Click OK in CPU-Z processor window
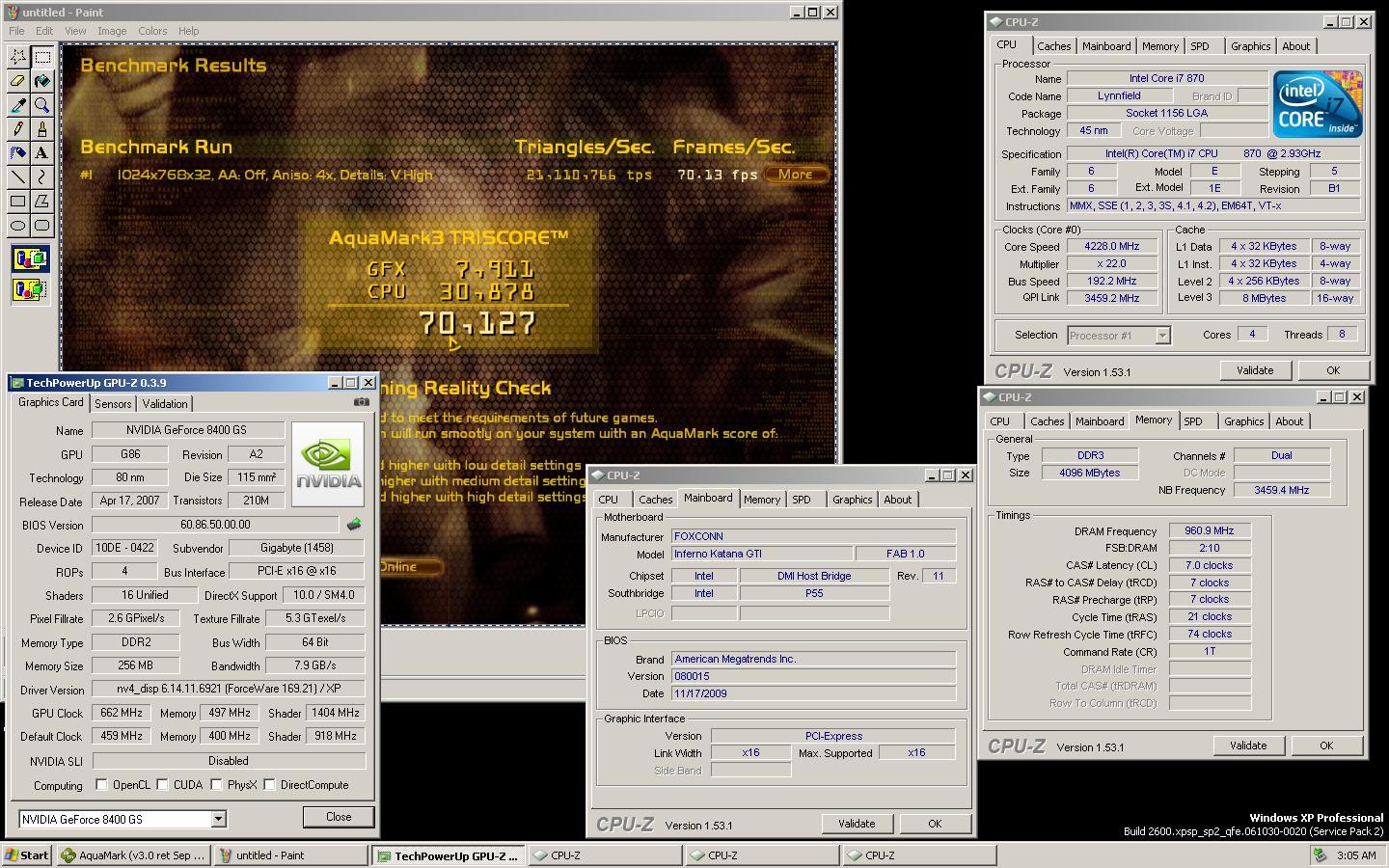Screen dimensions: 1389x868 pos(1333,370)
